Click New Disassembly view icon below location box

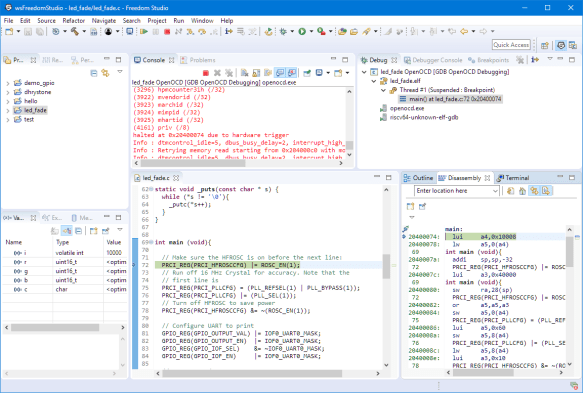coord(410,206)
